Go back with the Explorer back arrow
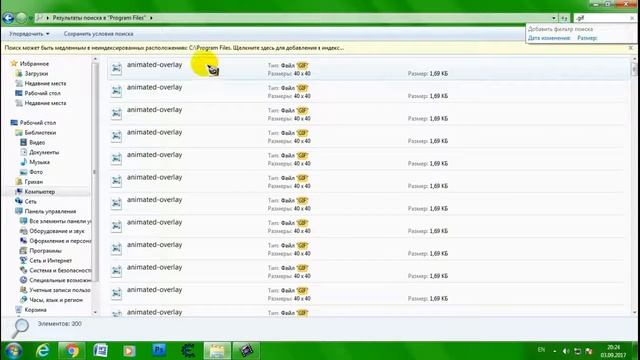 [8, 18]
